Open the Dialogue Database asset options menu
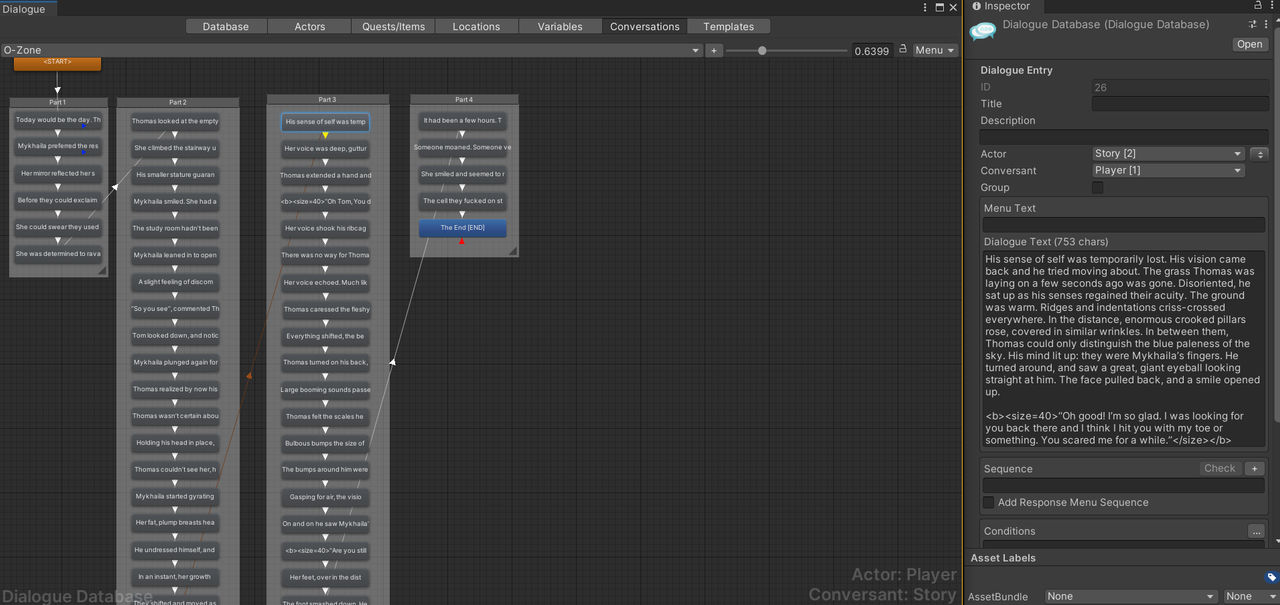Screen dimensions: 1280x605 point(1268,23)
